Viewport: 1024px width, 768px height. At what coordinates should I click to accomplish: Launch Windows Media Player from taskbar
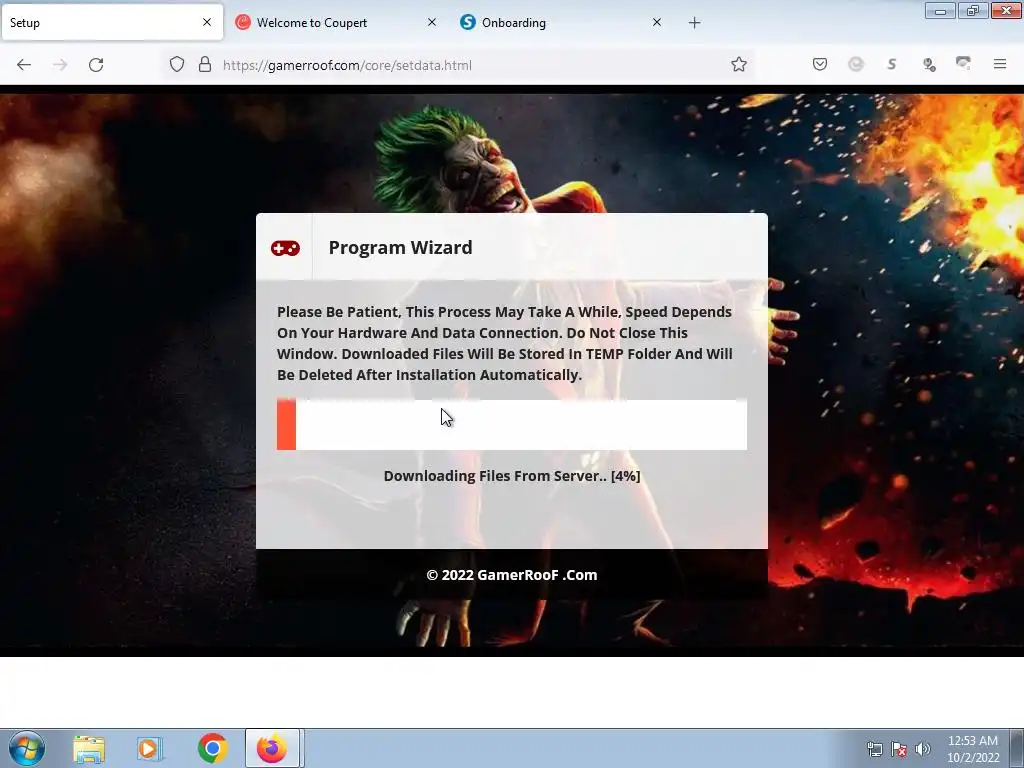click(x=150, y=749)
